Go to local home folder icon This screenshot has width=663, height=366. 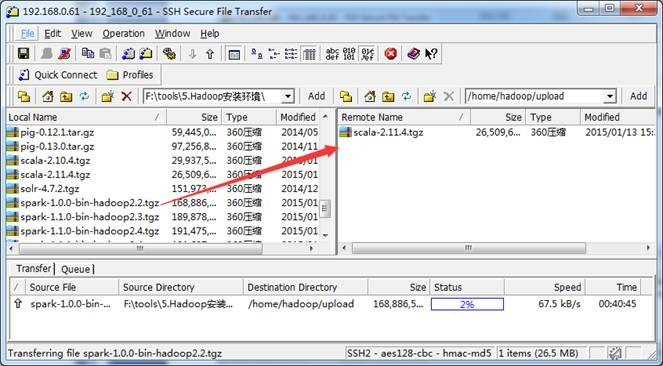click(x=48, y=96)
